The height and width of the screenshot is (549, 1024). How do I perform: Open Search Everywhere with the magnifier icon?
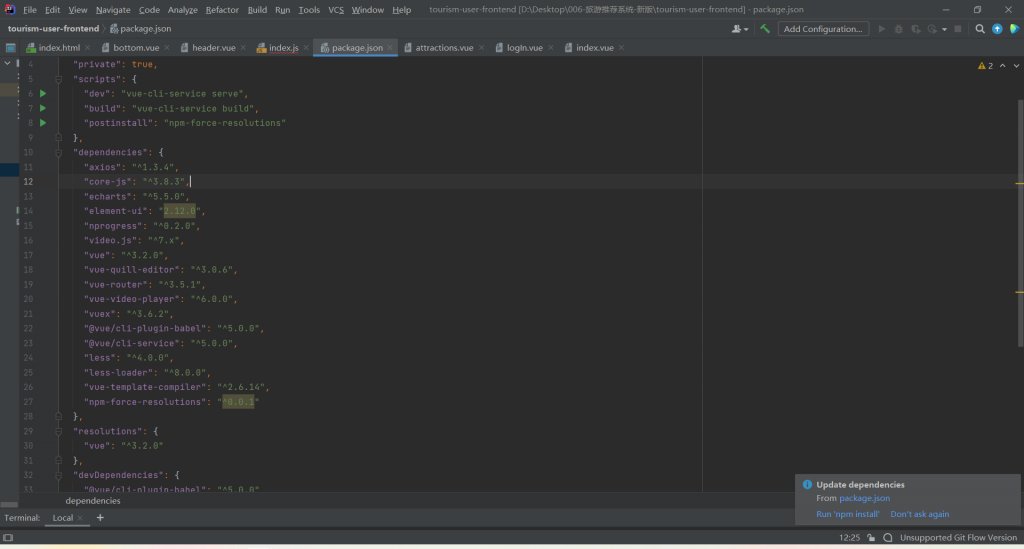point(980,29)
